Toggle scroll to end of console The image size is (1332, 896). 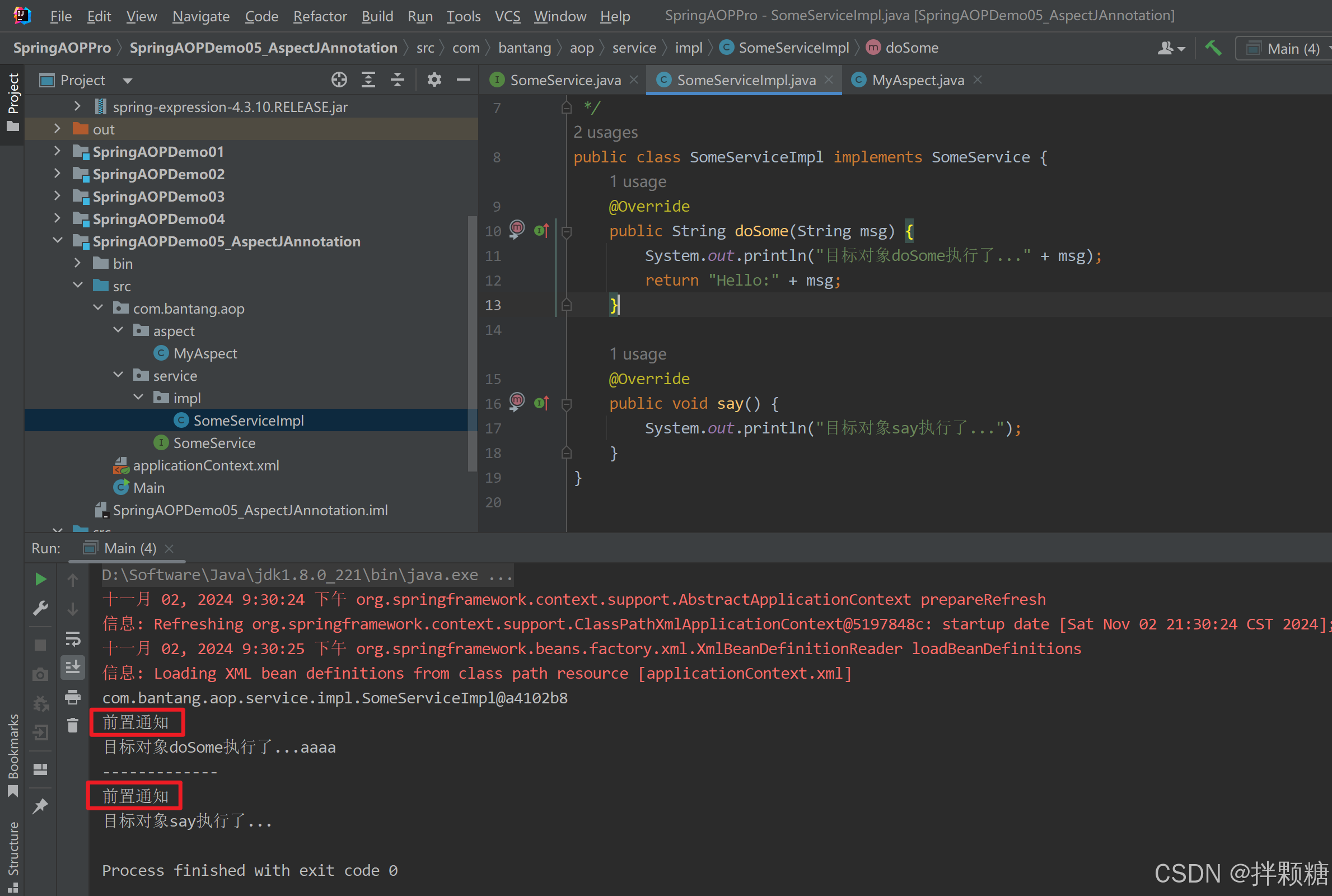pos(73,668)
